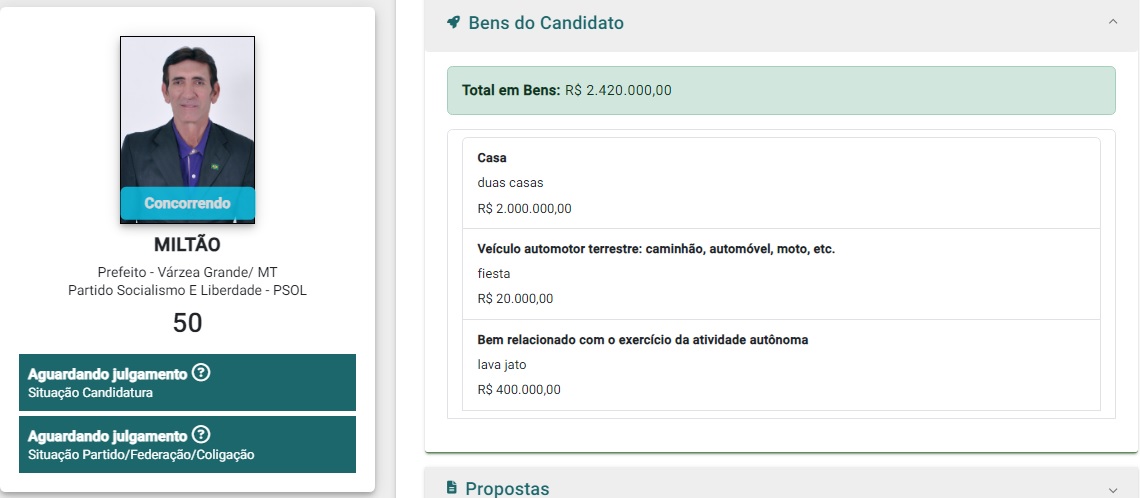Select the lava jato asset entry
Viewport: 1140px width, 498px height.
tap(780, 364)
